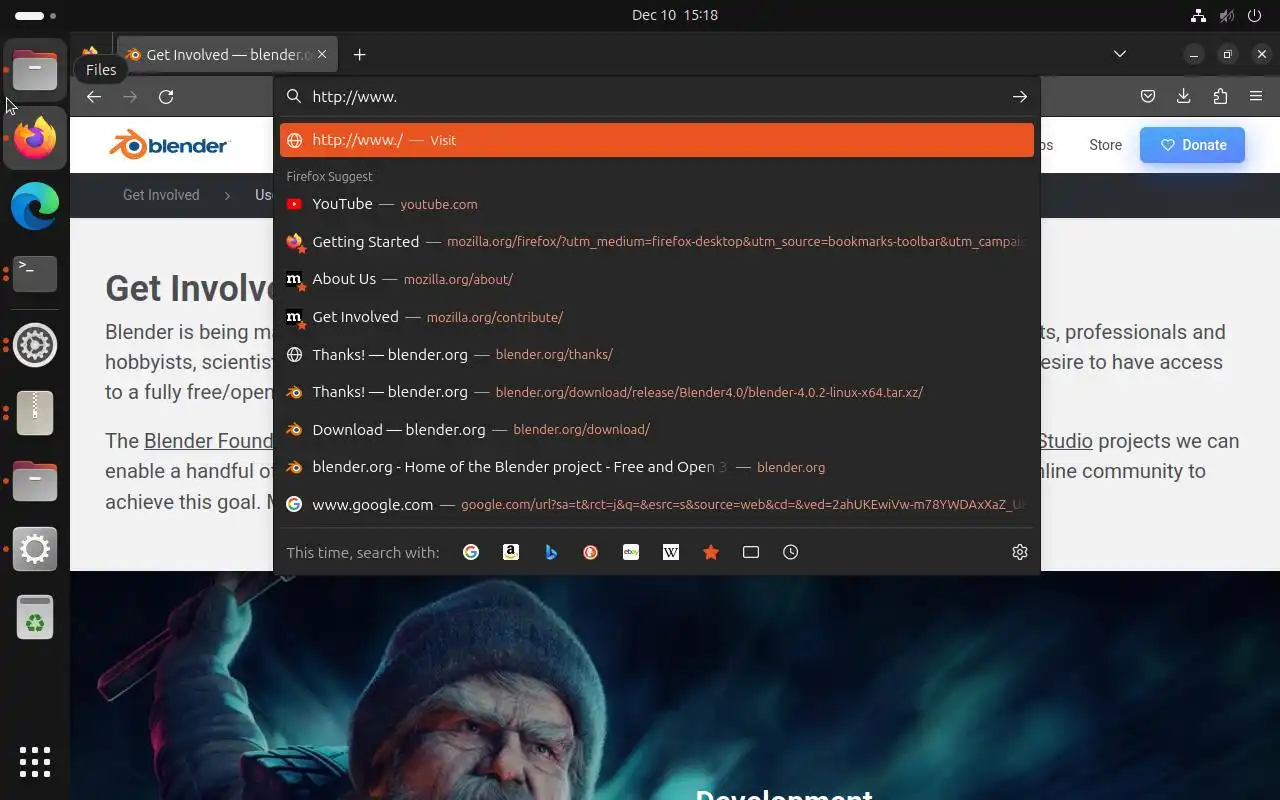Open the Blender Studio link in paragraph
Viewport: 1280px width, 800px height.
(1064, 441)
